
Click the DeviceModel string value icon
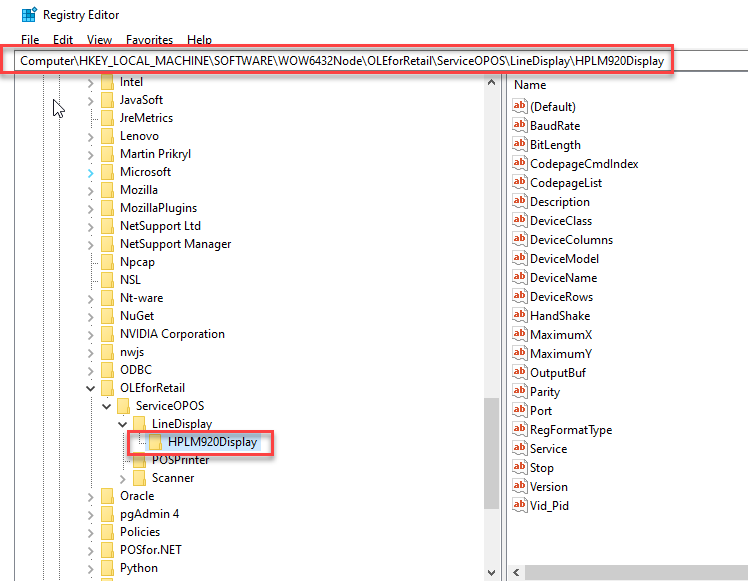(519, 259)
